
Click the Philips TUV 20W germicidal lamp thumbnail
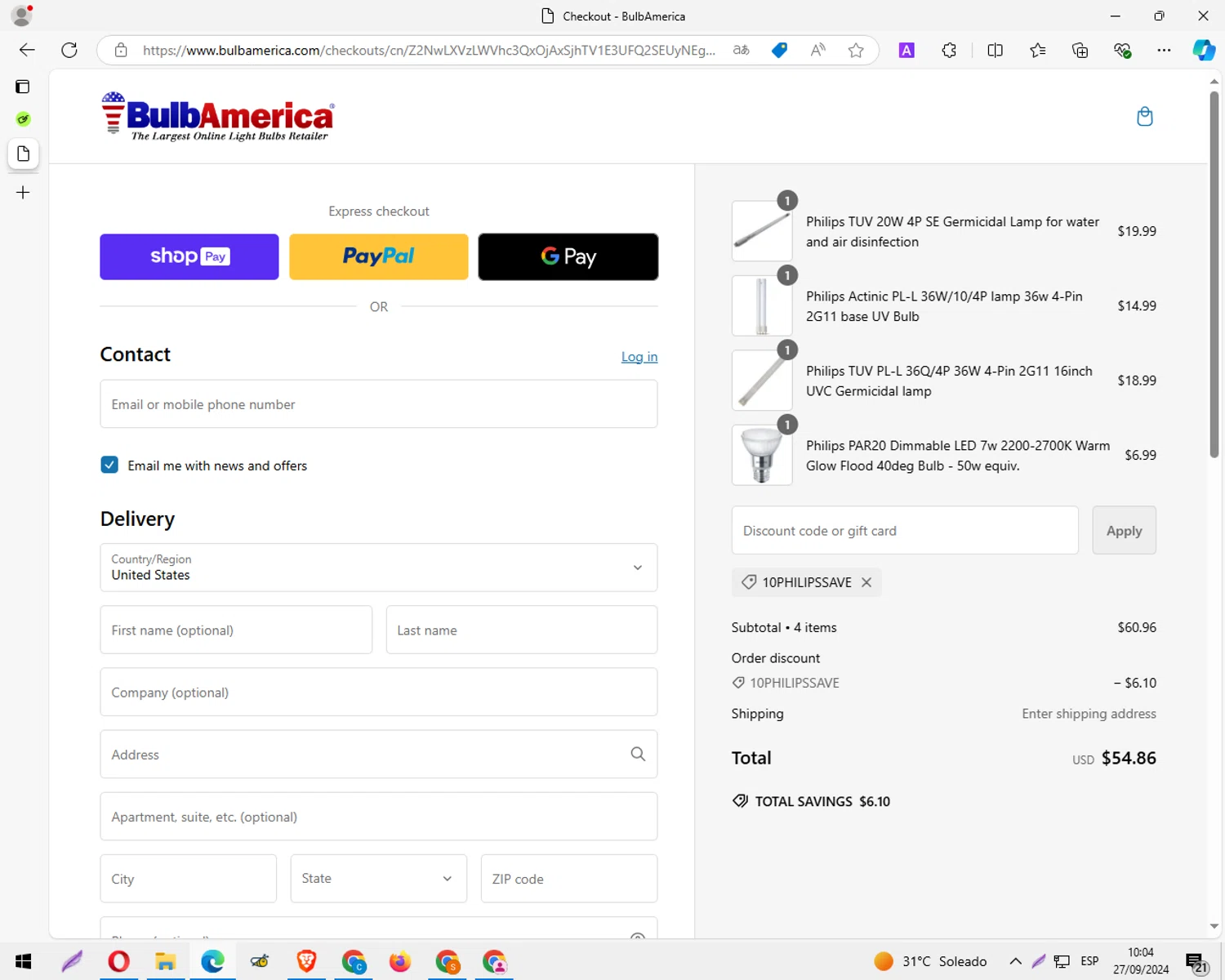click(x=762, y=231)
